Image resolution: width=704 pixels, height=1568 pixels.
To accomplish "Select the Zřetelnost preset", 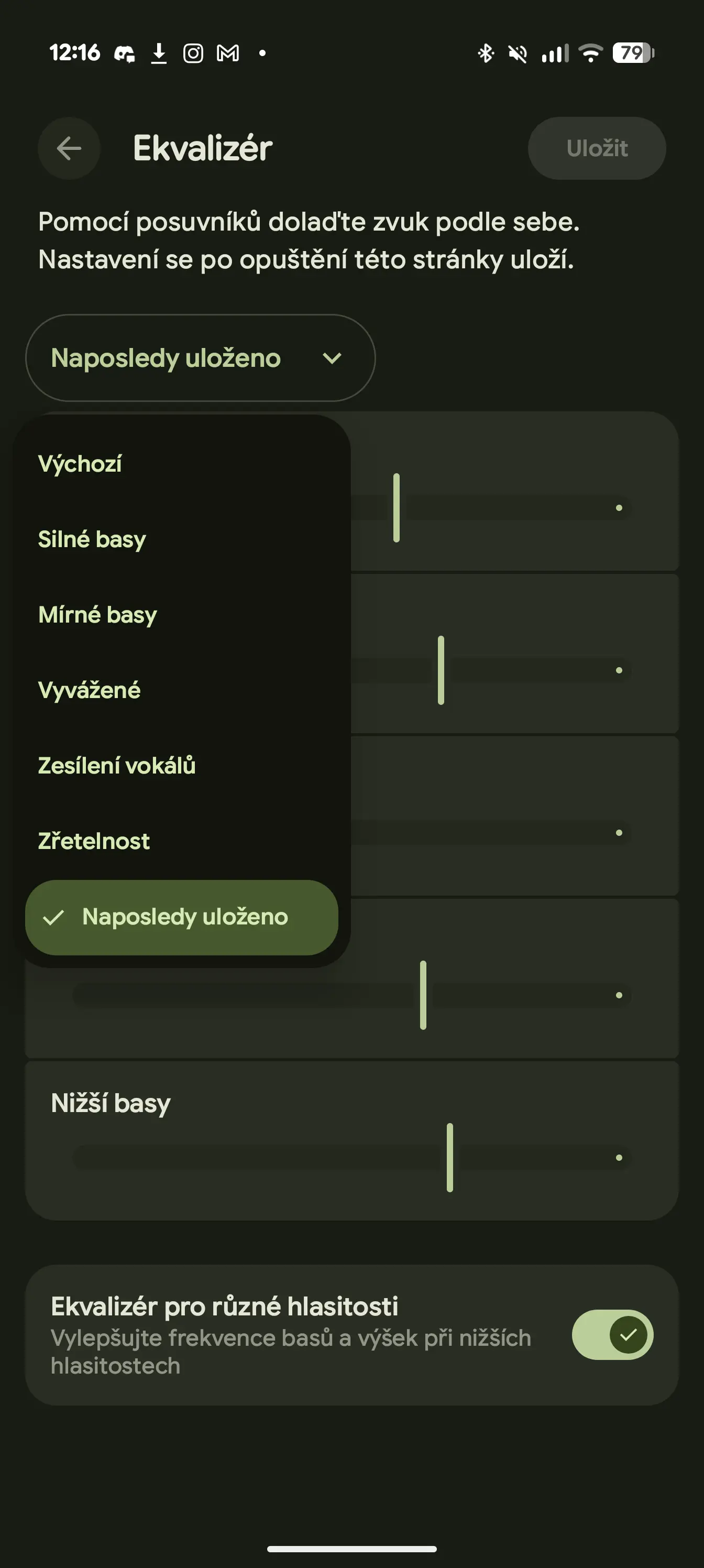I will pyautogui.click(x=94, y=841).
